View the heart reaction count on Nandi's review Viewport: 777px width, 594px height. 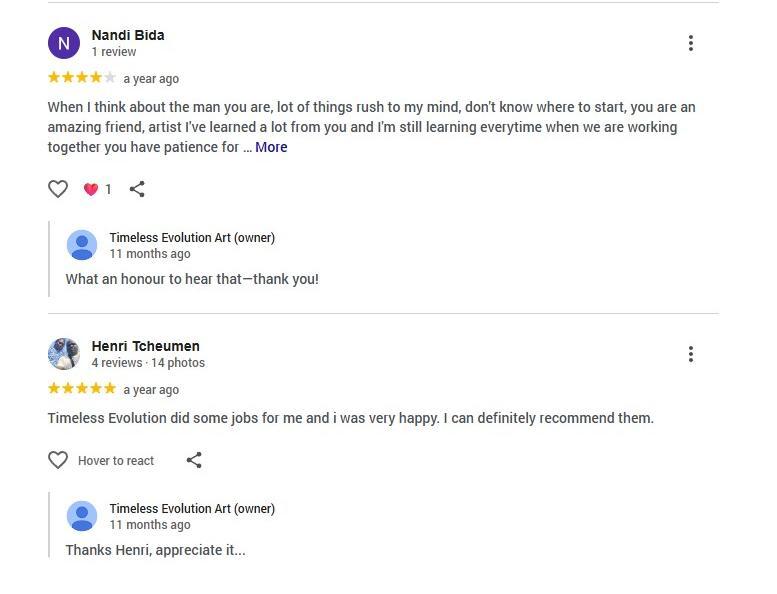[x=98, y=189]
